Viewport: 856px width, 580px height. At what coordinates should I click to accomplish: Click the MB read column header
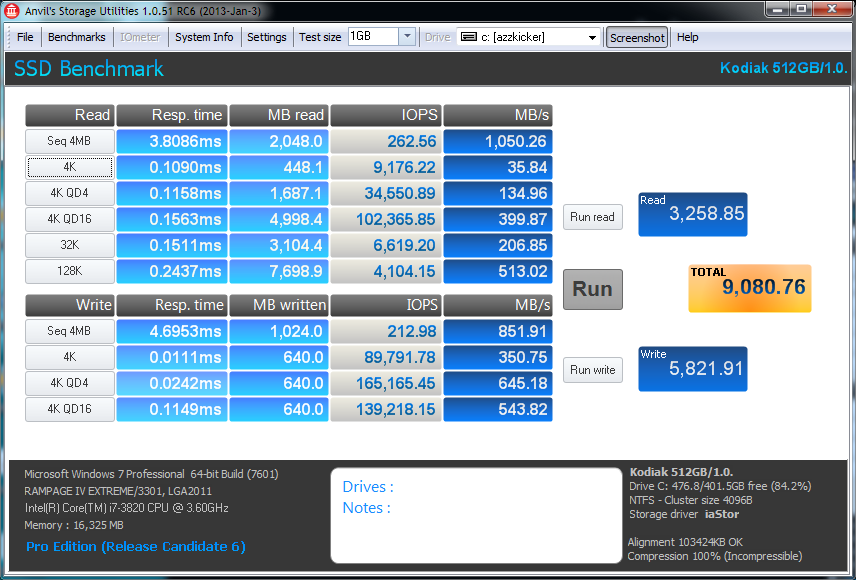[x=279, y=115]
